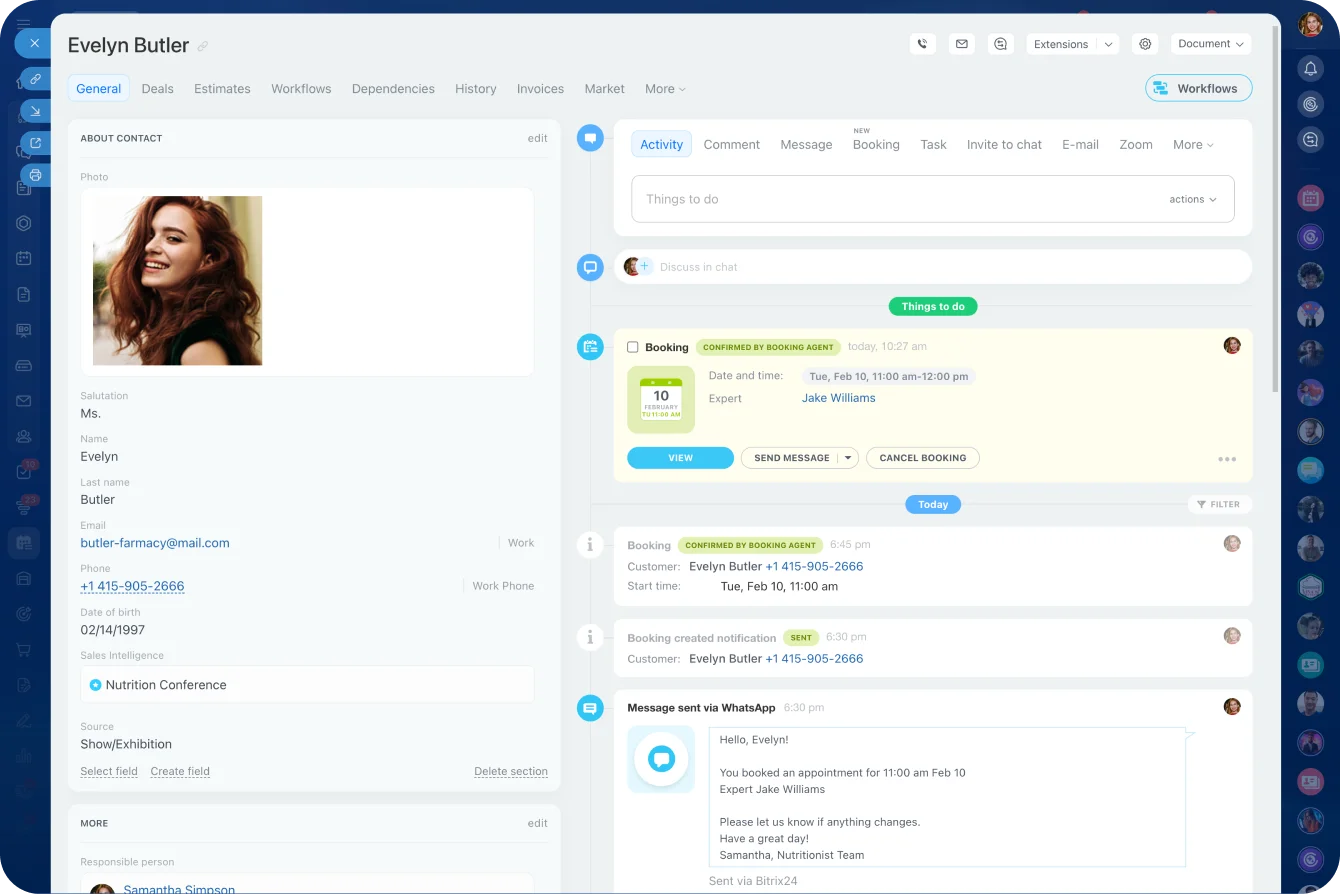
Task: Click the WhatsApp chat bubble icon in the message
Action: click(x=660, y=759)
